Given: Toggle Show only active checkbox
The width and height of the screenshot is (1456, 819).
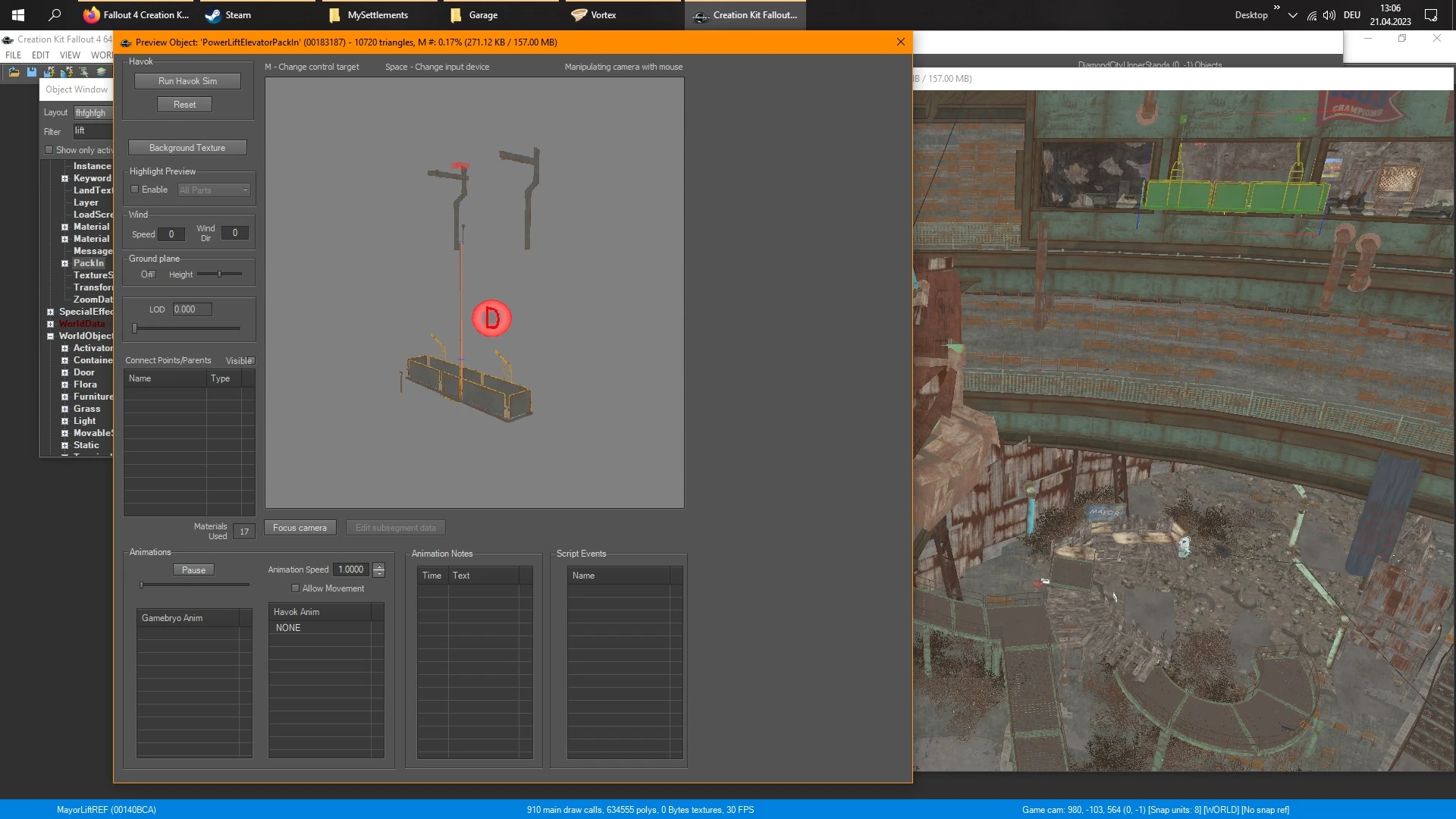Looking at the screenshot, I should pos(49,150).
